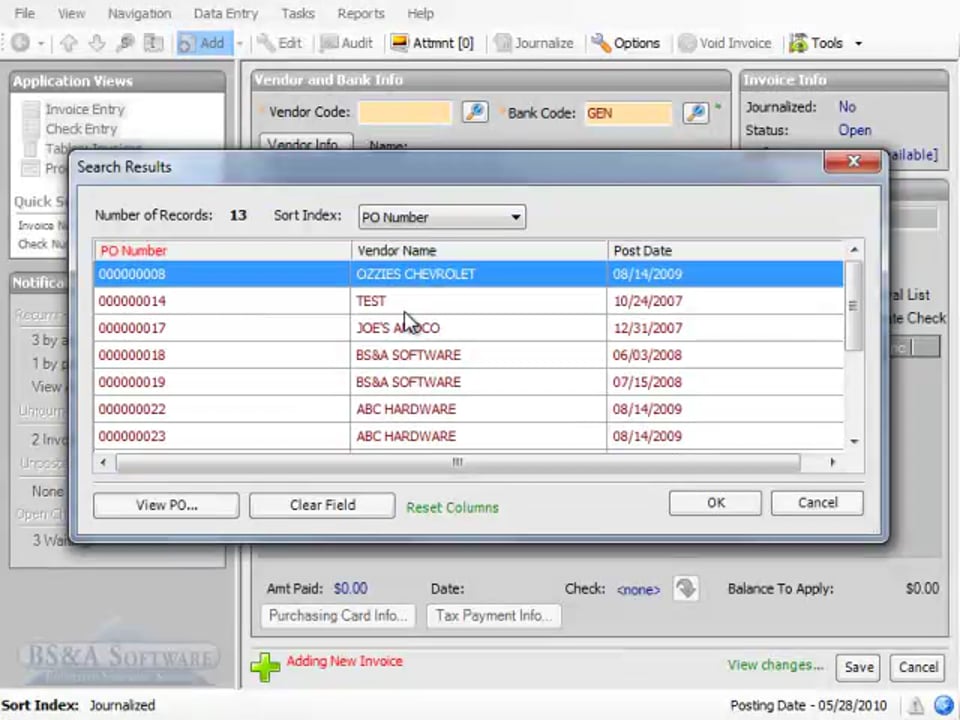Click the down arrow record icon
Screen dimensions: 960x720
pos(97,43)
